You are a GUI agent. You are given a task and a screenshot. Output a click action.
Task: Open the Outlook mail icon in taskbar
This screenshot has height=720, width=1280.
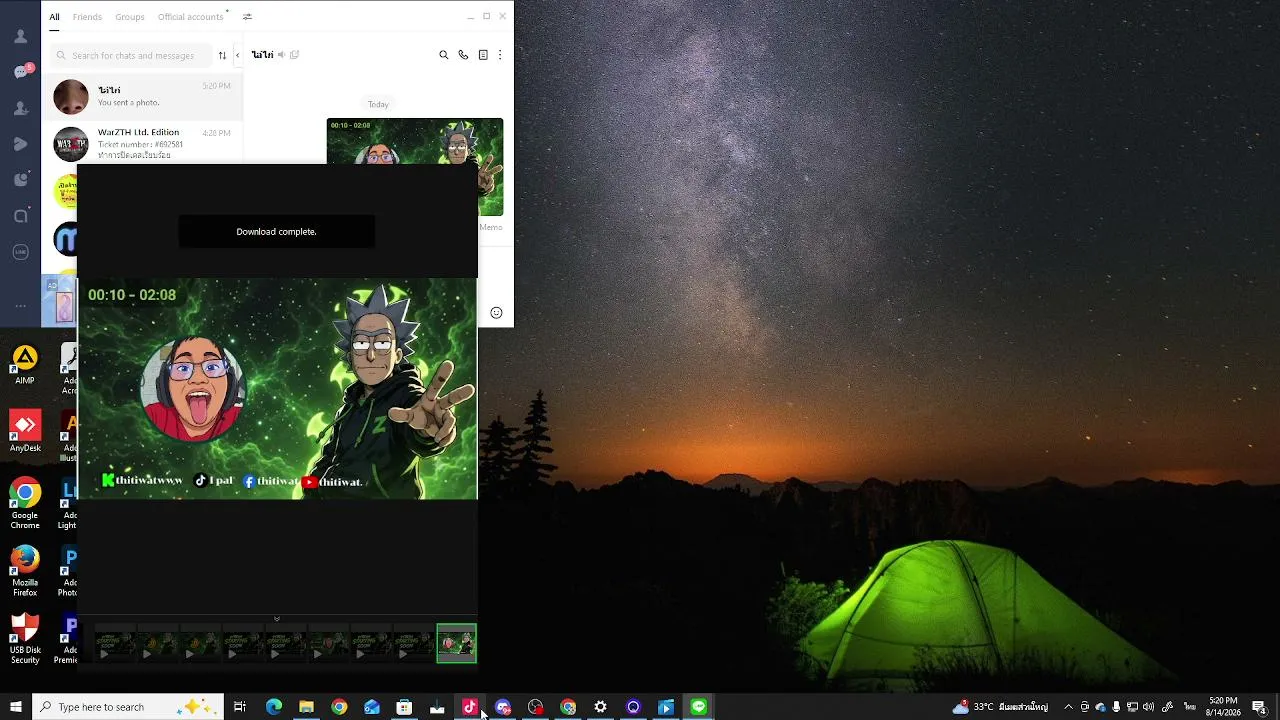pos(372,707)
